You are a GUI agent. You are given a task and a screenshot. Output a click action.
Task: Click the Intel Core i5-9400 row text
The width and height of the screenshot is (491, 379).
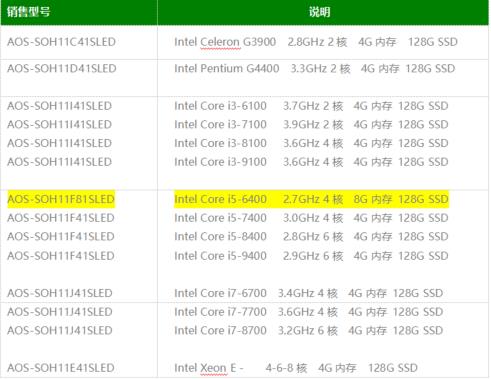[x=311, y=256]
